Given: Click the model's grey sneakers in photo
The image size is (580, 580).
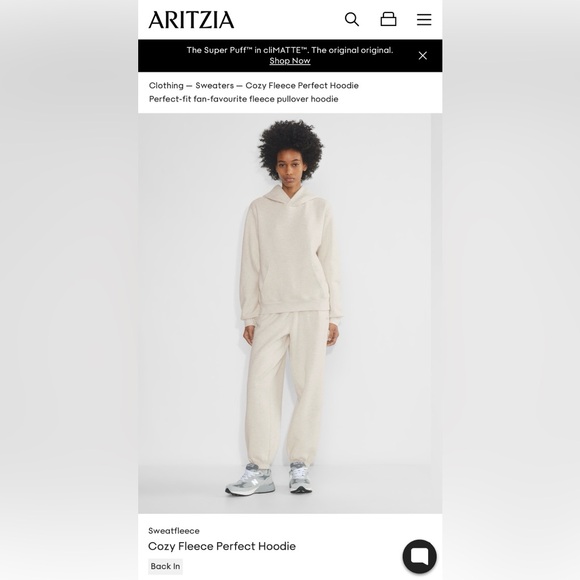Looking at the screenshot, I should 269,478.
